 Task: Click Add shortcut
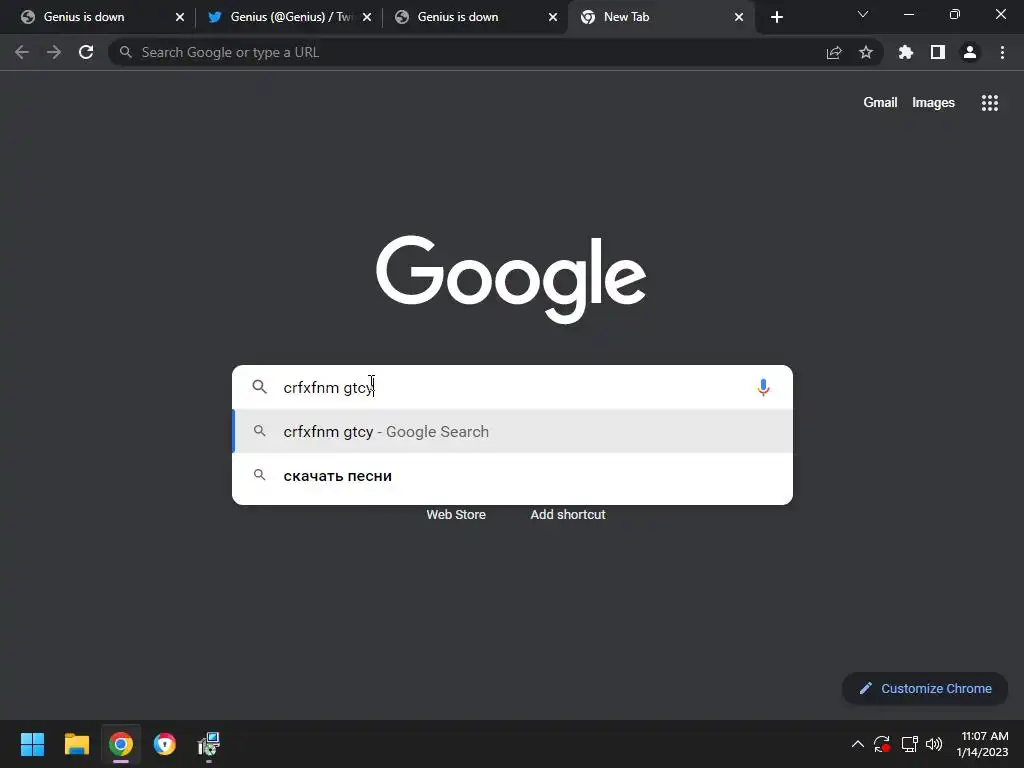[x=568, y=515]
